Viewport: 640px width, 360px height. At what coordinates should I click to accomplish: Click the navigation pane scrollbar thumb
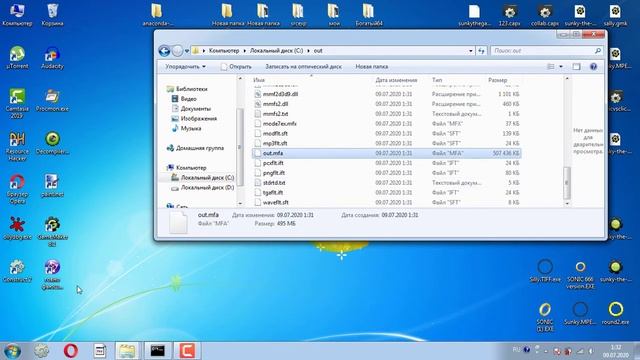(x=240, y=147)
